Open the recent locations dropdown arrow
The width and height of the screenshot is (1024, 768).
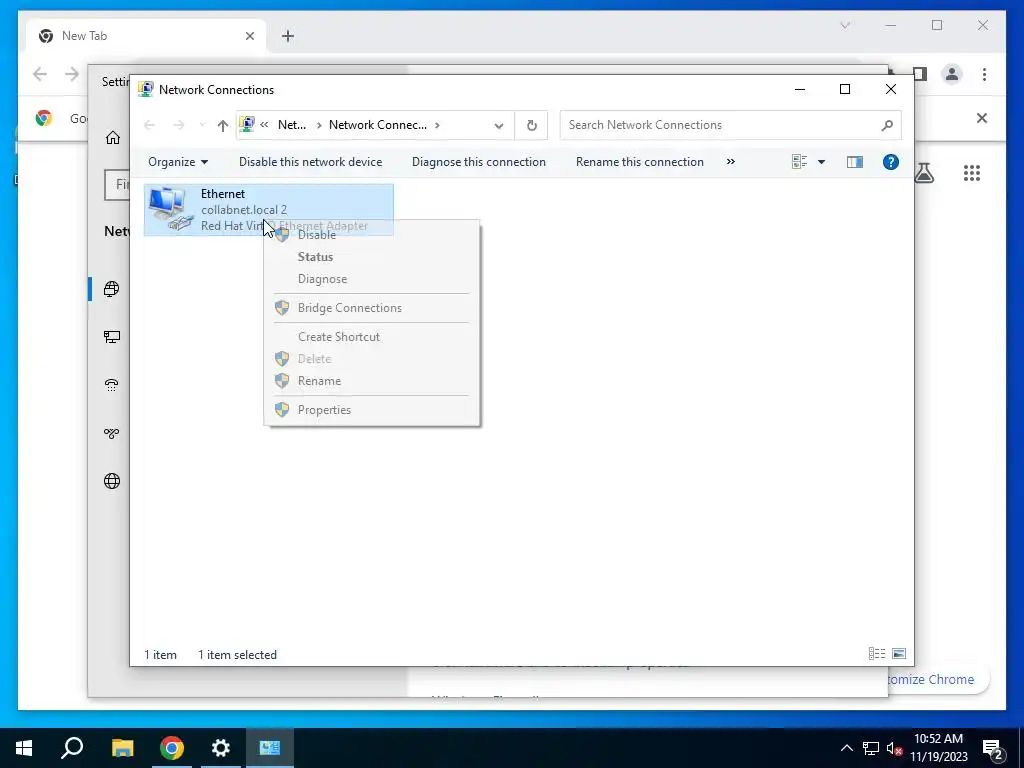click(202, 125)
